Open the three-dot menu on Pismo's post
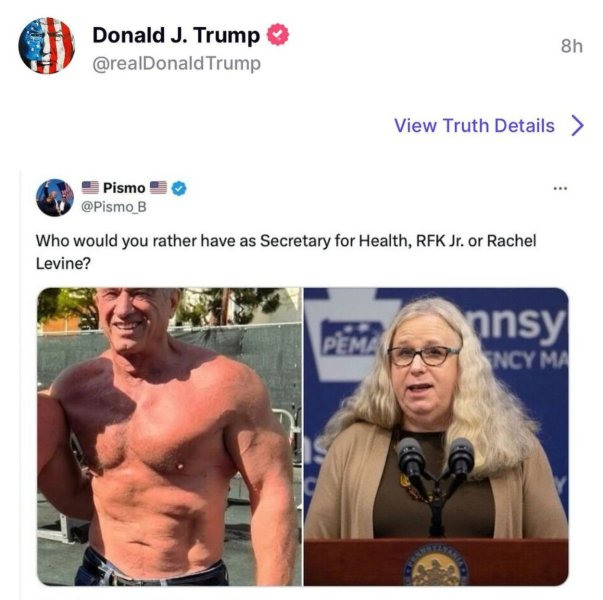The height and width of the screenshot is (600, 603). (560, 188)
